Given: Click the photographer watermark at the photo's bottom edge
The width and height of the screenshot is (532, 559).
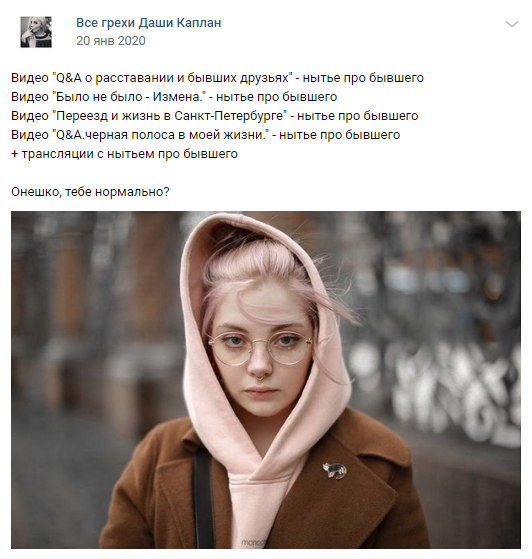Looking at the screenshot, I should click(252, 543).
